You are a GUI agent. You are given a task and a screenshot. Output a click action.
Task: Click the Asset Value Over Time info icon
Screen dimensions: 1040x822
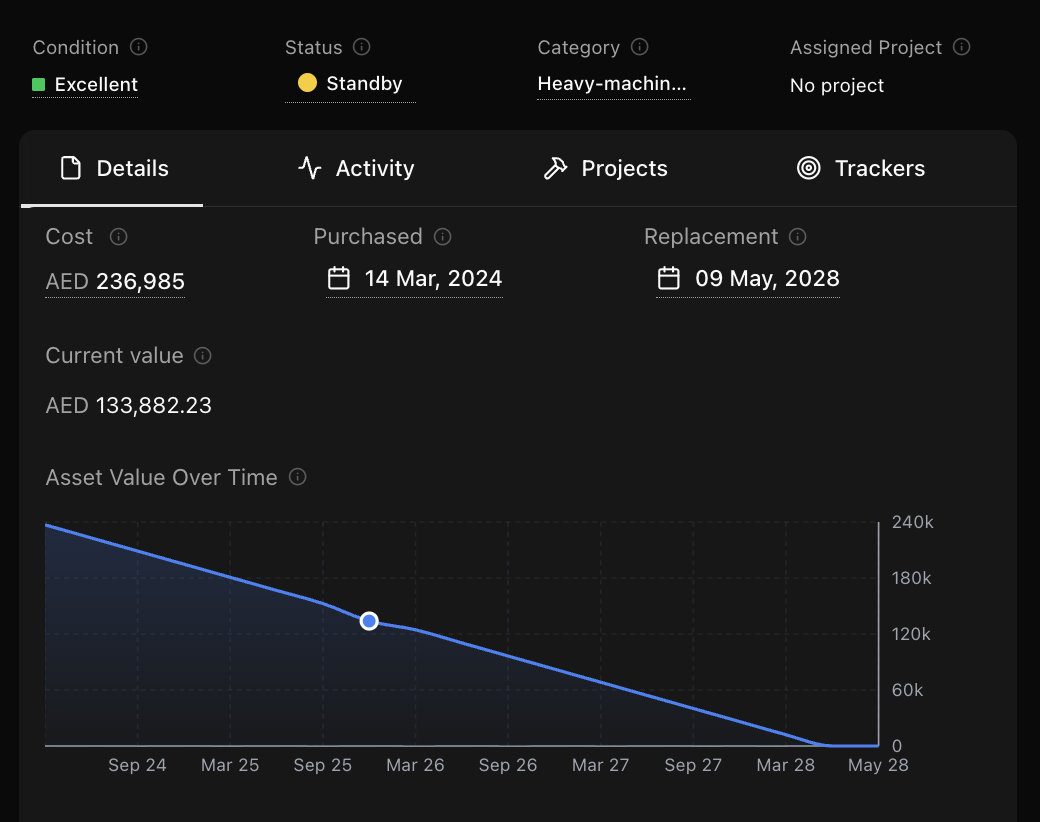(x=297, y=477)
